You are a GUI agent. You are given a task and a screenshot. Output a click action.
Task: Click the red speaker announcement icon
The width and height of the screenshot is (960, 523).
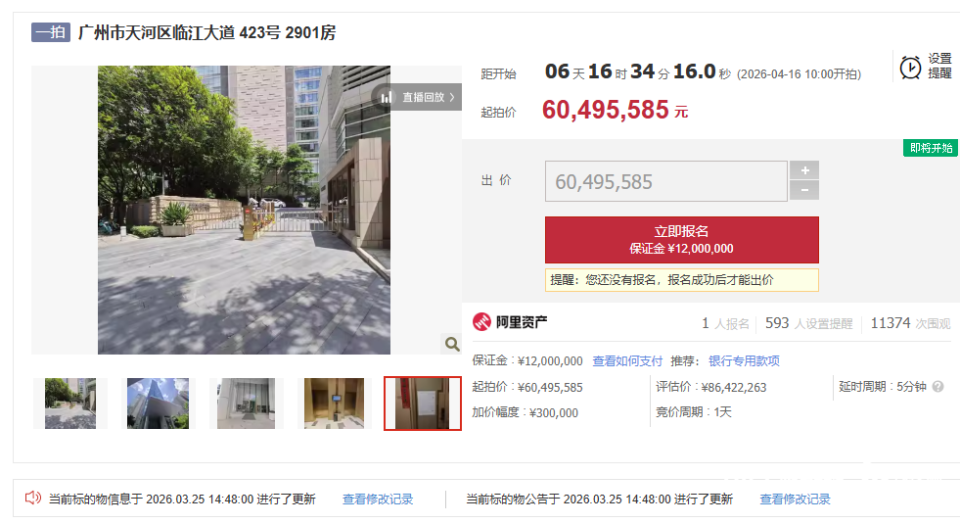(32, 498)
